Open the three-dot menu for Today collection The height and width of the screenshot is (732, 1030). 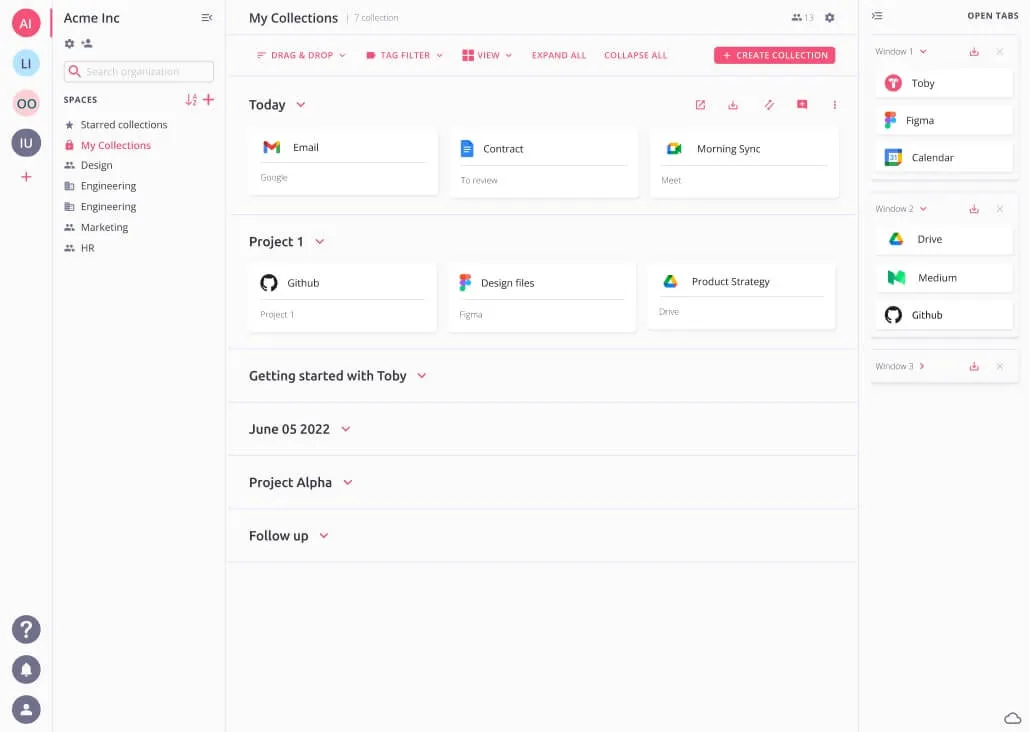pos(835,104)
